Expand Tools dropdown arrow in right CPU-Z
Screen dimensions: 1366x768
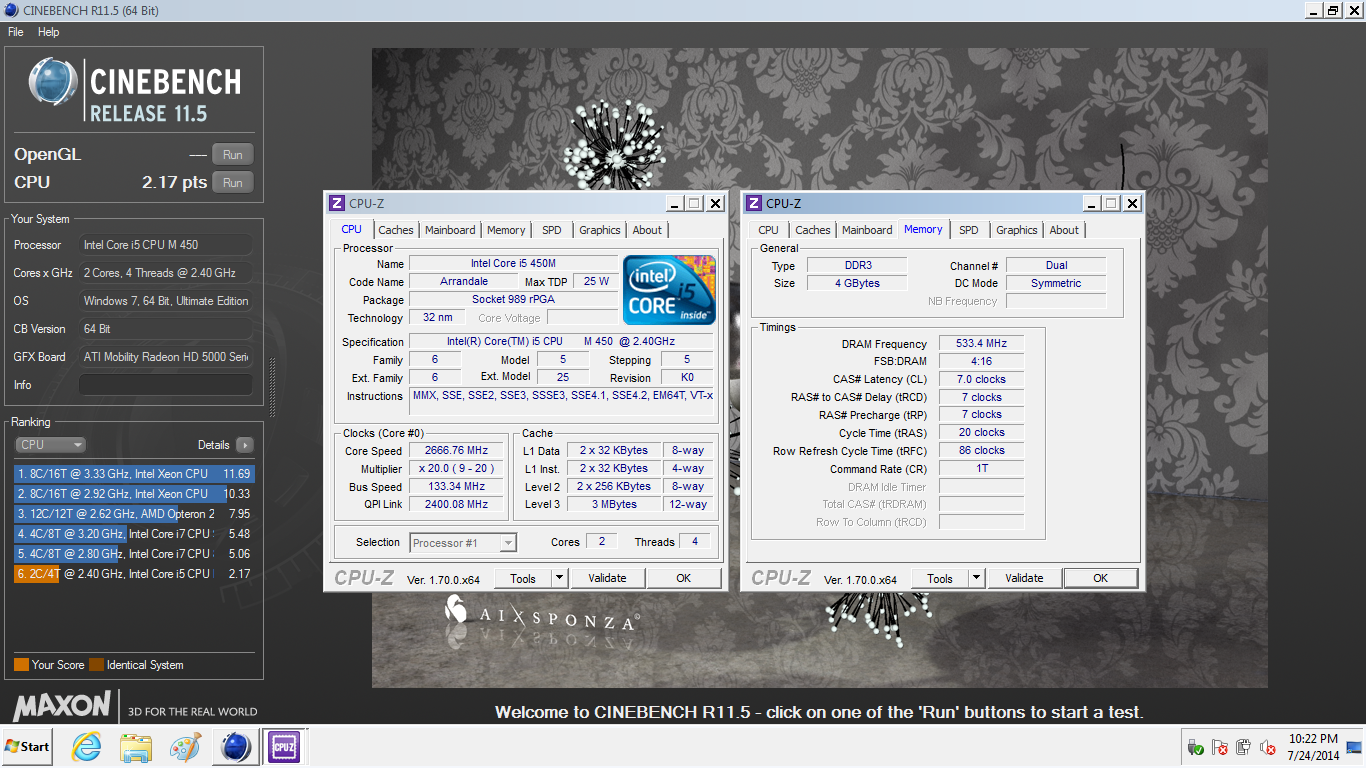pyautogui.click(x=976, y=578)
